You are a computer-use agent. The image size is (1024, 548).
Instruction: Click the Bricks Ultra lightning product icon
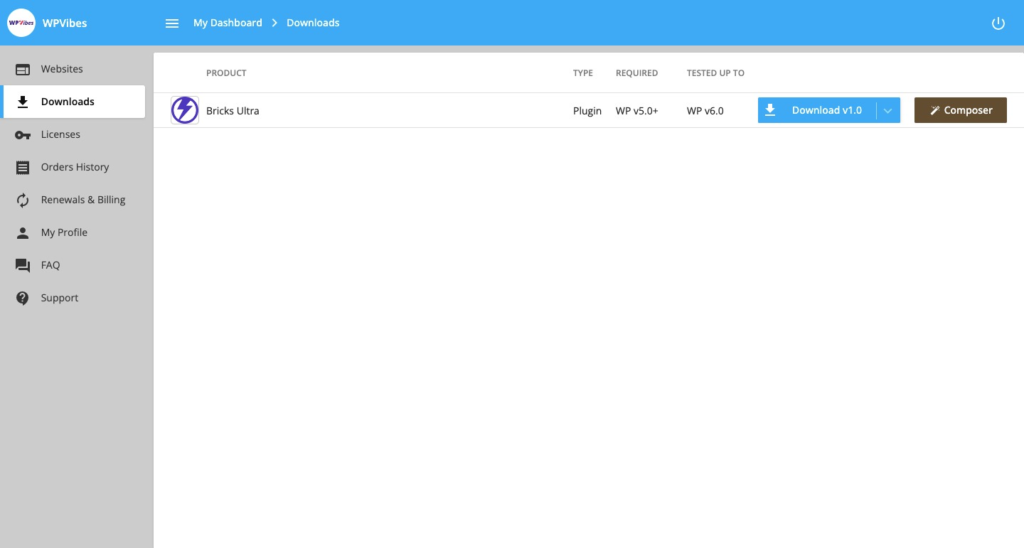click(185, 110)
